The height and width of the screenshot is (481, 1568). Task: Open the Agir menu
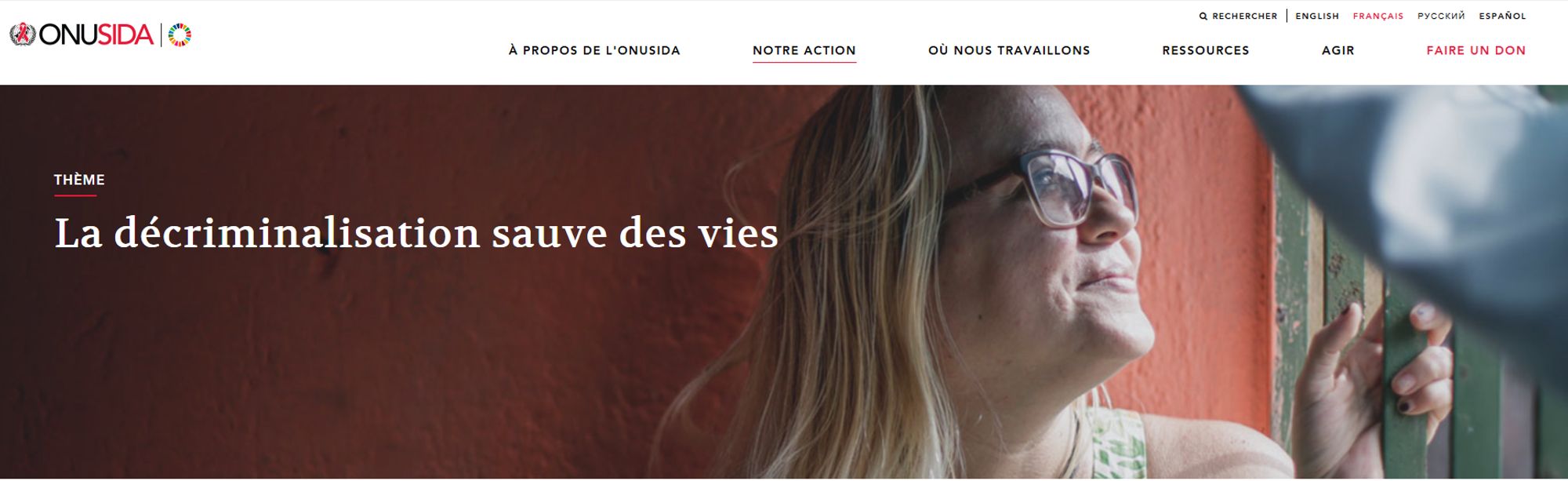click(x=1338, y=50)
